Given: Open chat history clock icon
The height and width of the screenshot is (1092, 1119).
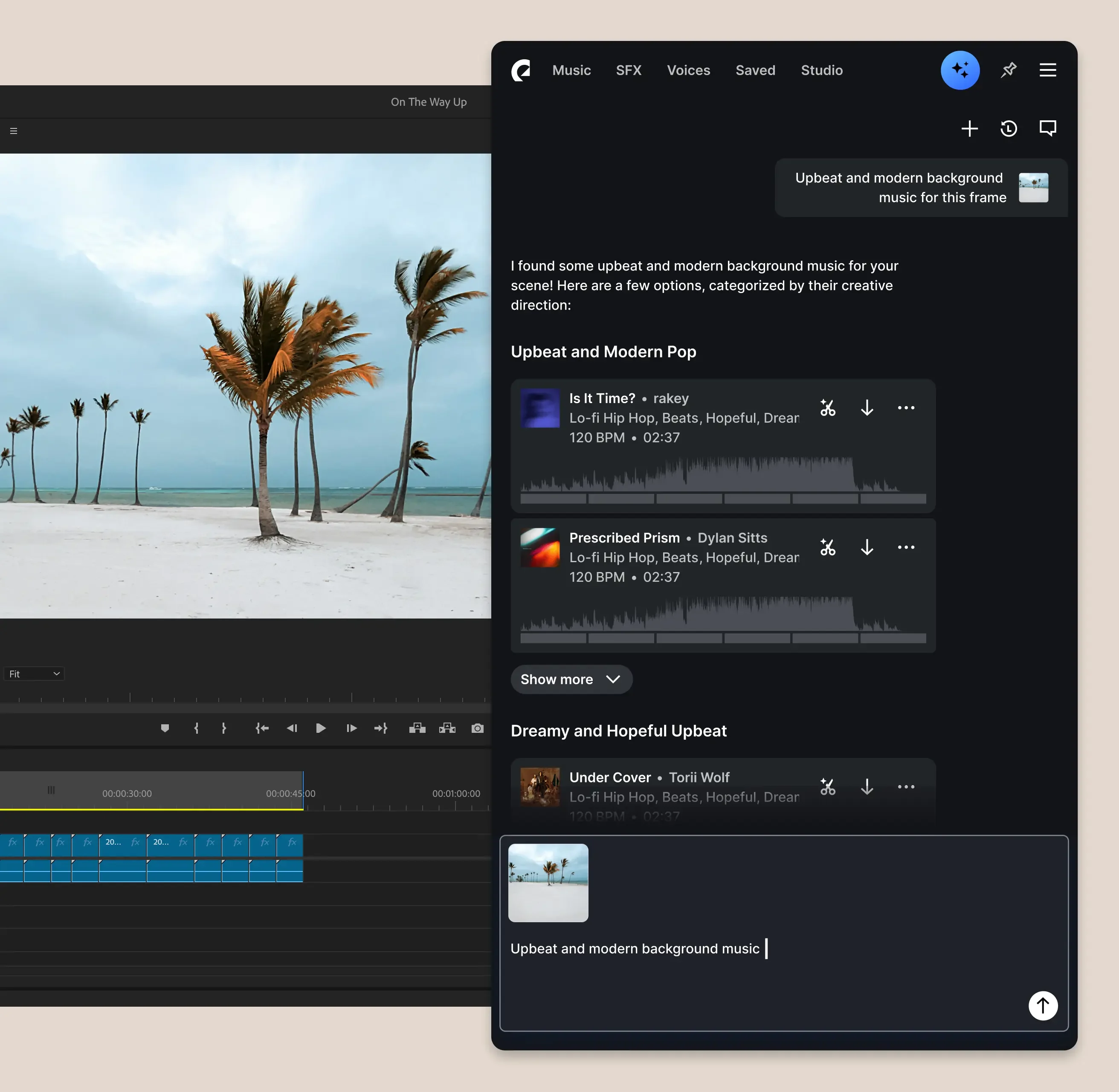Looking at the screenshot, I should coord(1009,128).
